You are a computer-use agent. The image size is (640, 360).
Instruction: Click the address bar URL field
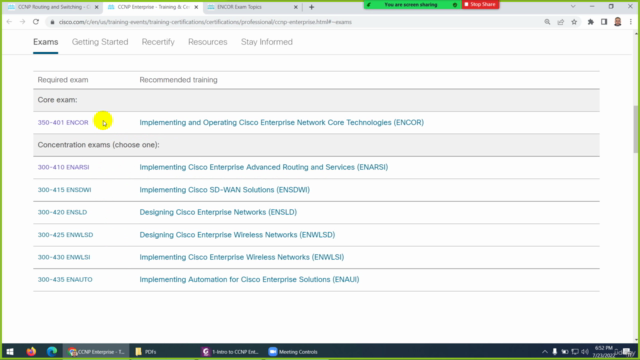tap(294, 22)
